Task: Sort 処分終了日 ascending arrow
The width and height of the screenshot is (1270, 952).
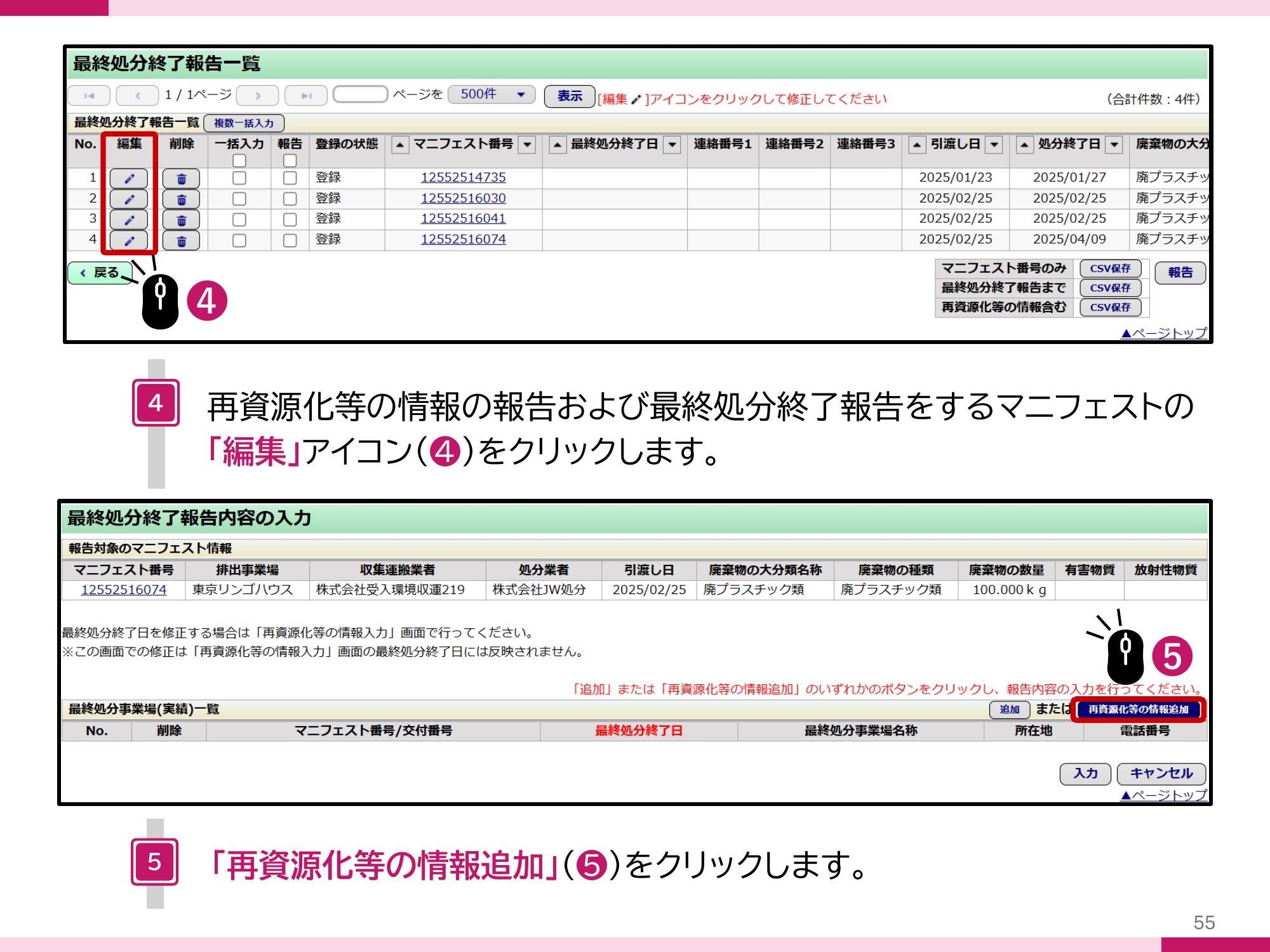Action: click(x=1024, y=145)
